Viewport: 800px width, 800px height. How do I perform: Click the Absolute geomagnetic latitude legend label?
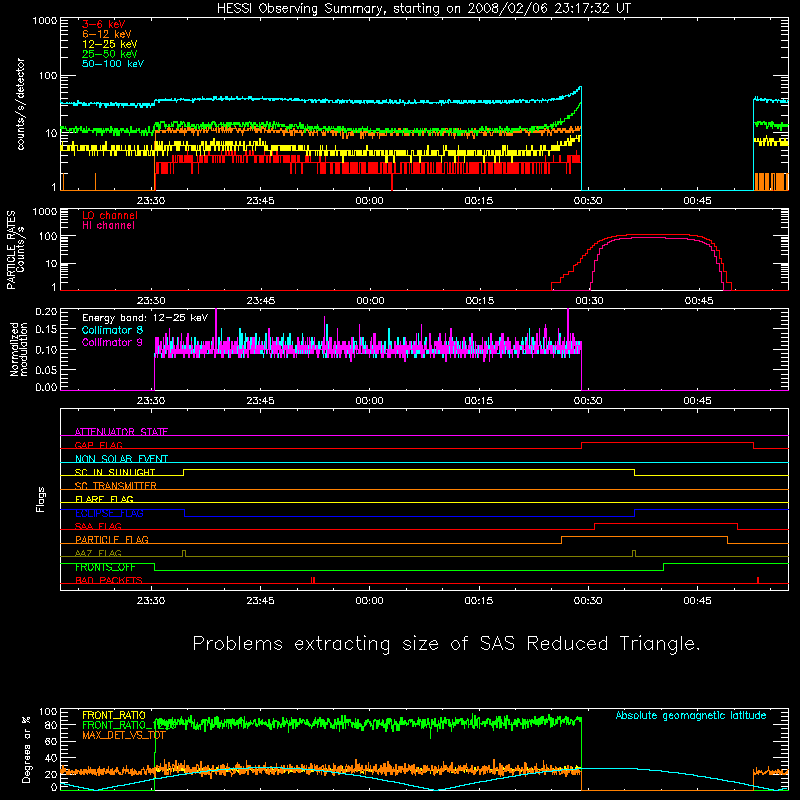(691, 715)
